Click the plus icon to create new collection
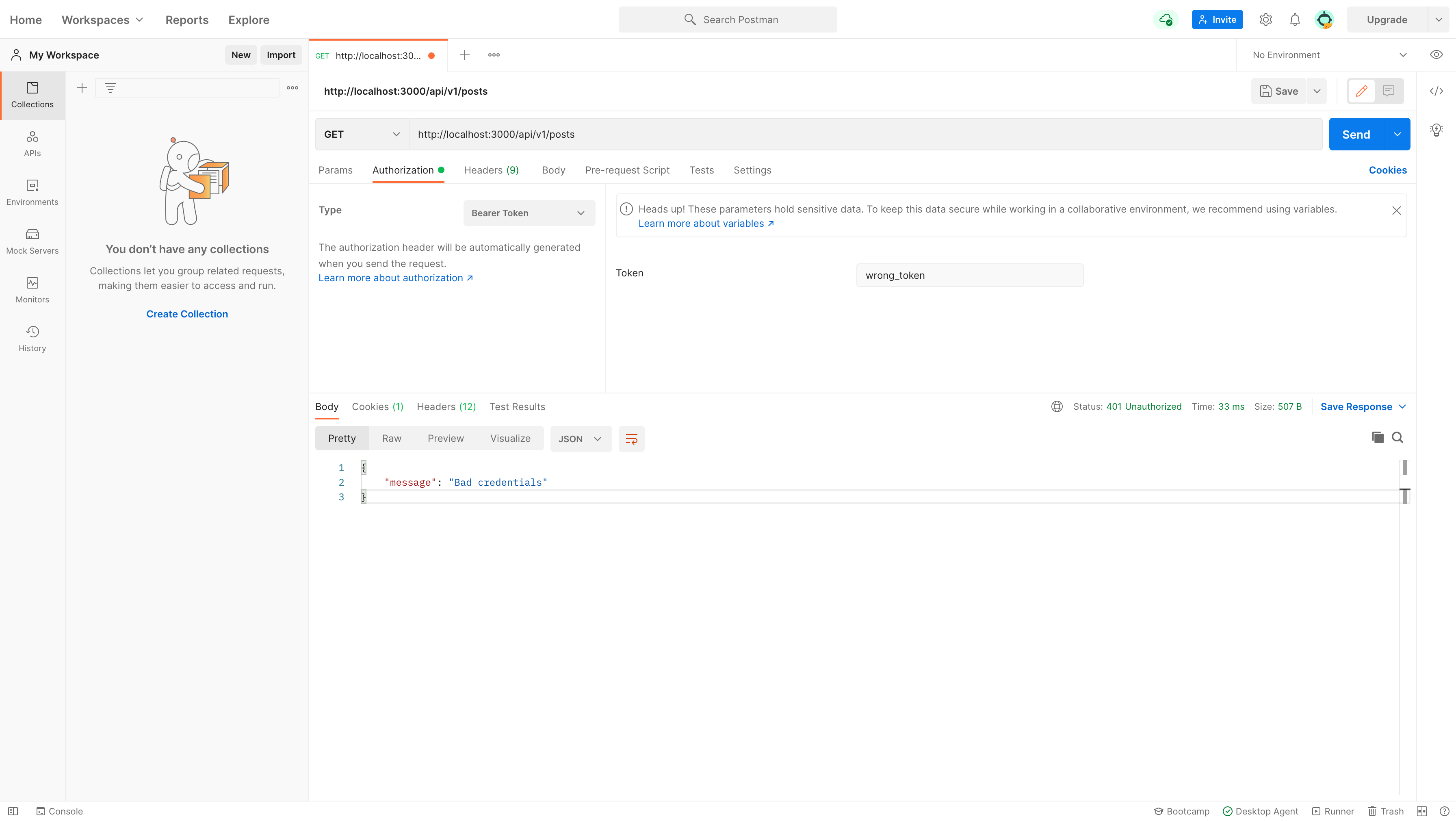This screenshot has height=821, width=1456. pos(82,88)
